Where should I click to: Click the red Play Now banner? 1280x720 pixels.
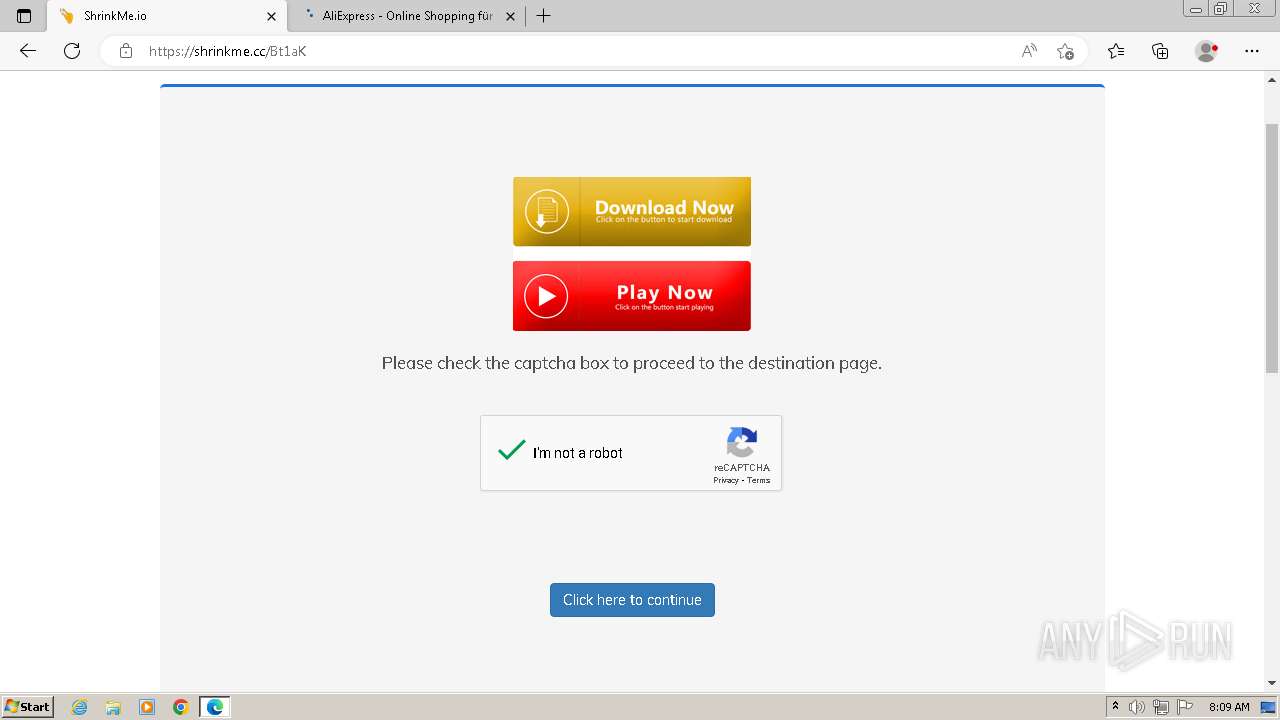pos(632,296)
